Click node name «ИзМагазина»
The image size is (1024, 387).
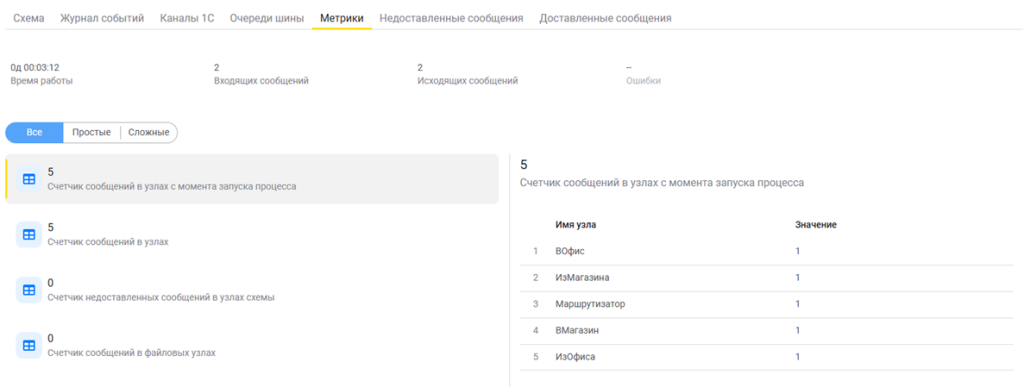coord(583,277)
